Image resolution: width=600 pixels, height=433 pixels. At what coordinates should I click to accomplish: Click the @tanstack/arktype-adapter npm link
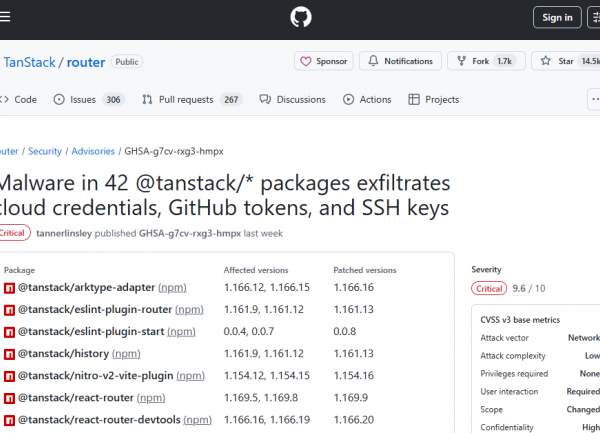pos(172,287)
